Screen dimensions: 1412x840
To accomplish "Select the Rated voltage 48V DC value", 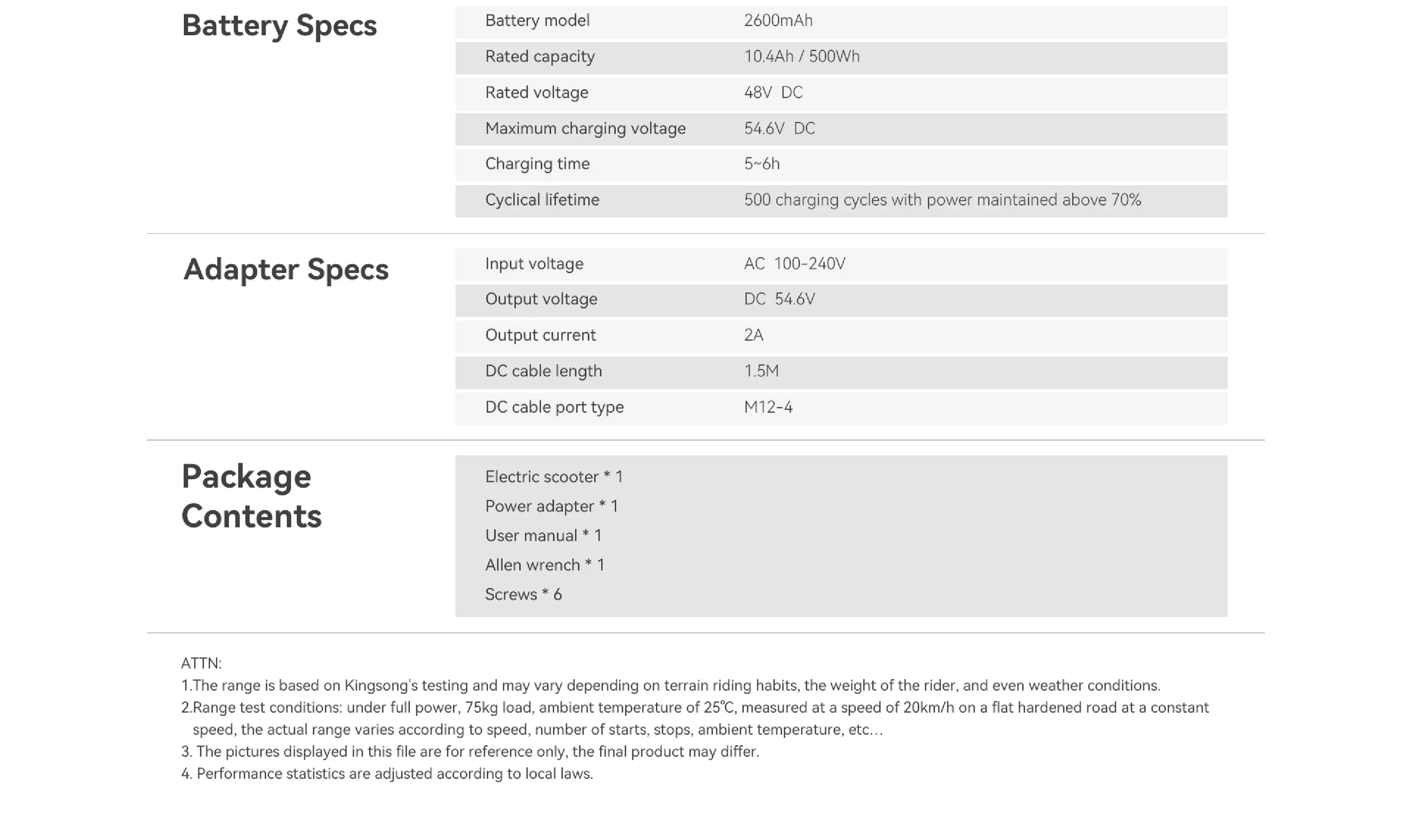I will (x=773, y=92).
